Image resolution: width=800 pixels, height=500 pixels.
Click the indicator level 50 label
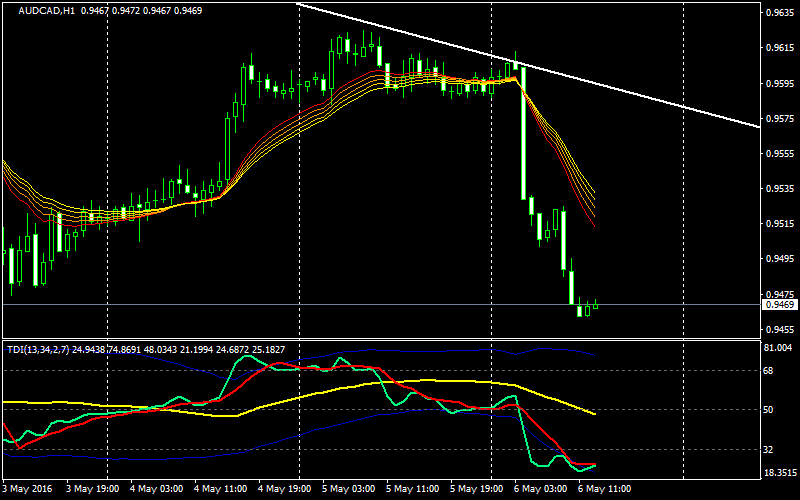[770, 410]
